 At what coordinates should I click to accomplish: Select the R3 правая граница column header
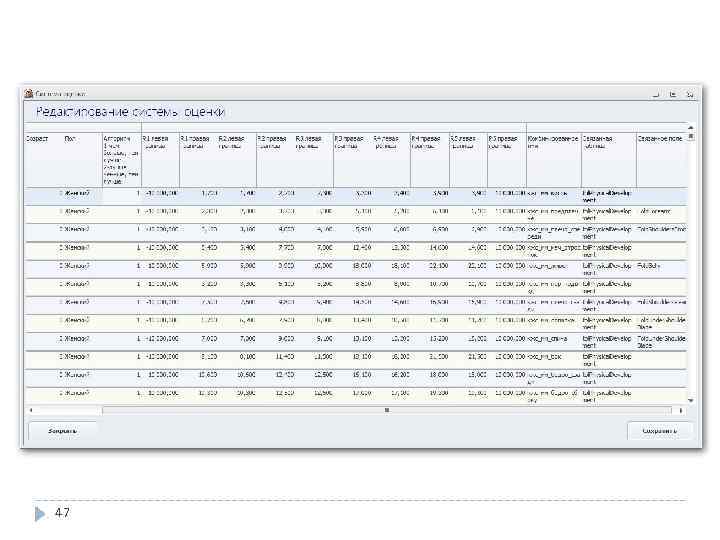tap(353, 159)
